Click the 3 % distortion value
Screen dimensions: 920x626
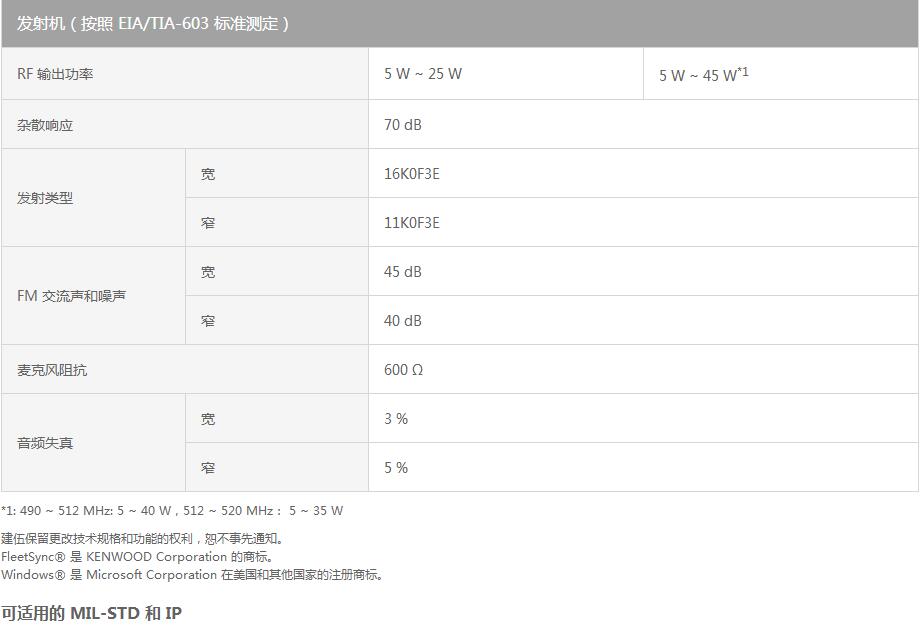[x=396, y=419]
